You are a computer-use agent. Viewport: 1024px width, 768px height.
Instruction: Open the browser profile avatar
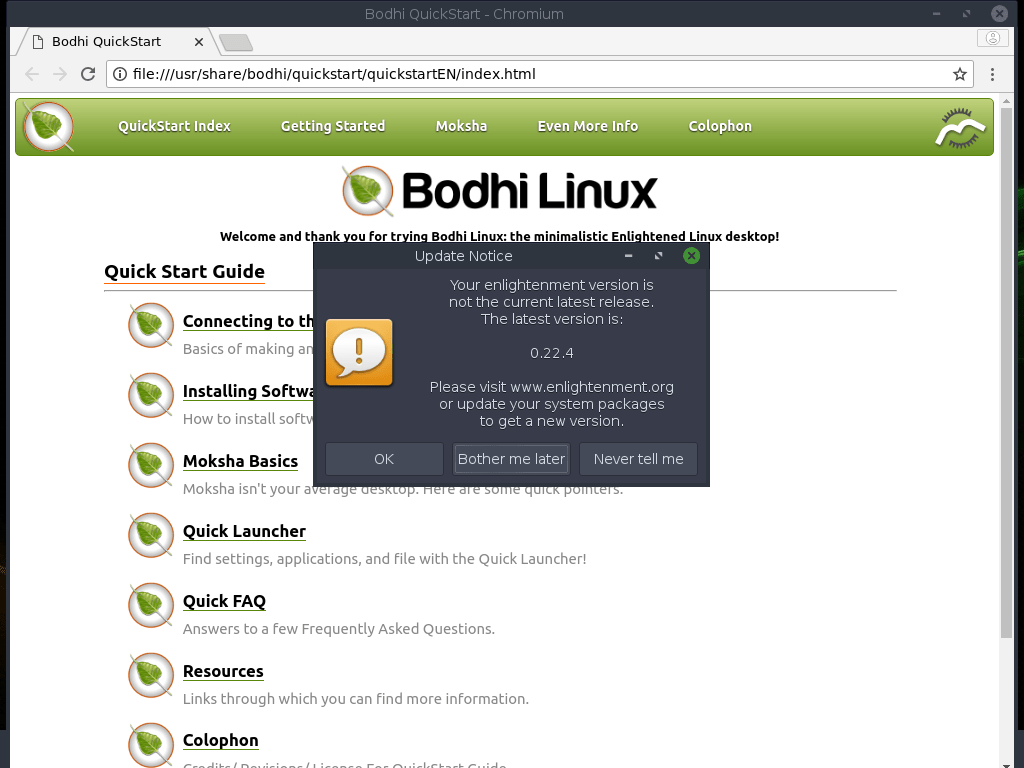992,36
